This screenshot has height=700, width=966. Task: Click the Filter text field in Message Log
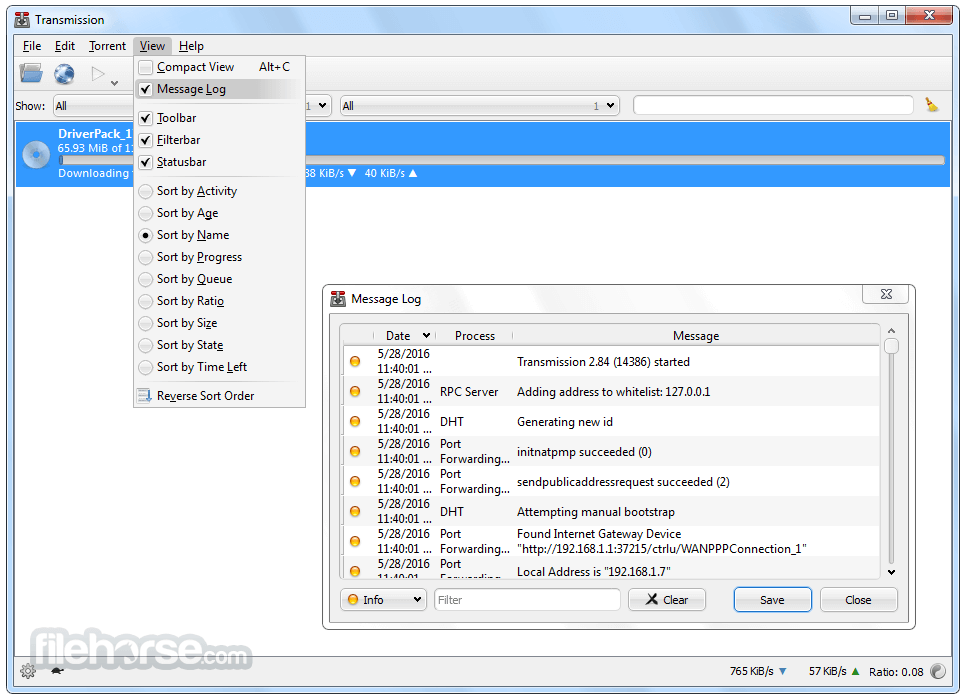coord(527,600)
